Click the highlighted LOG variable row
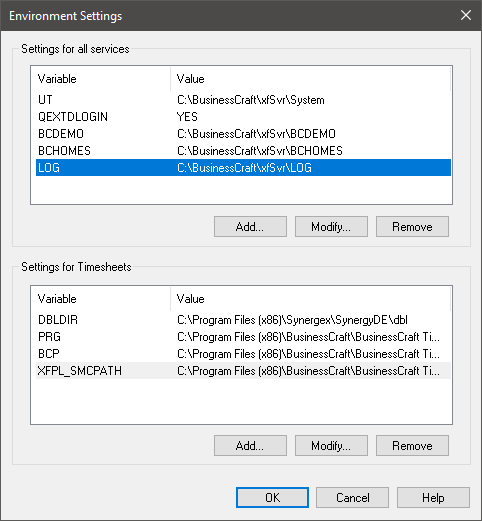Screen dimensions: 482x521 pos(243,168)
